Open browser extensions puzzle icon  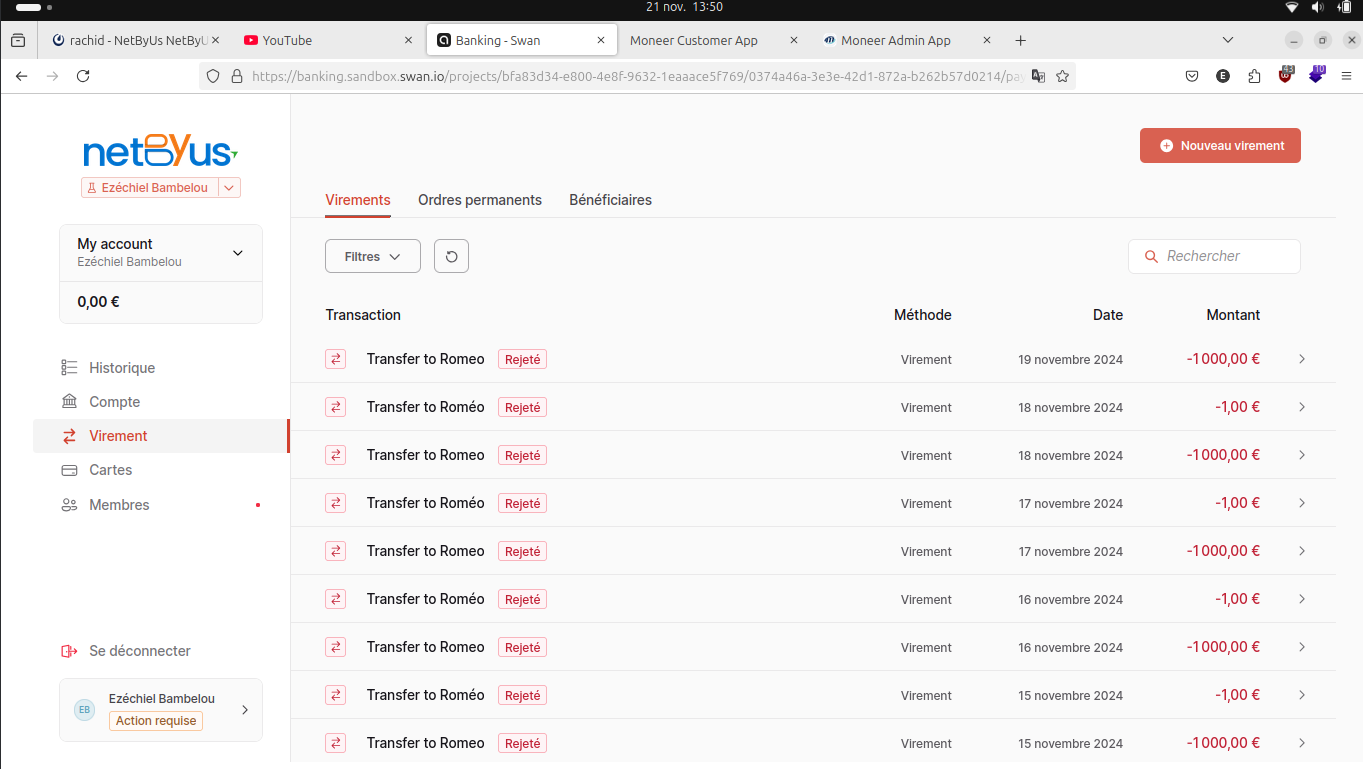tap(1254, 76)
